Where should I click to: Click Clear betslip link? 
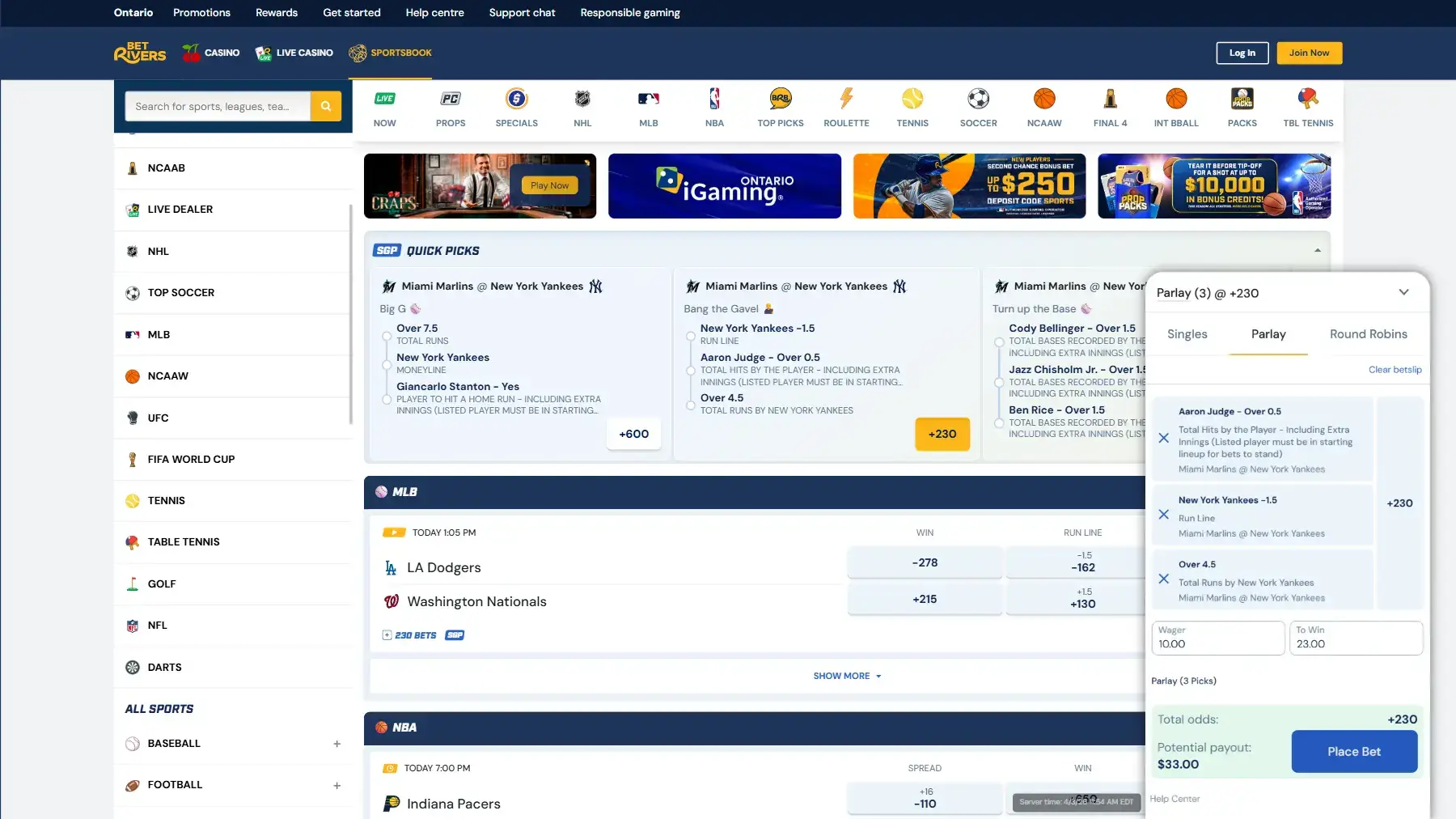(1395, 370)
